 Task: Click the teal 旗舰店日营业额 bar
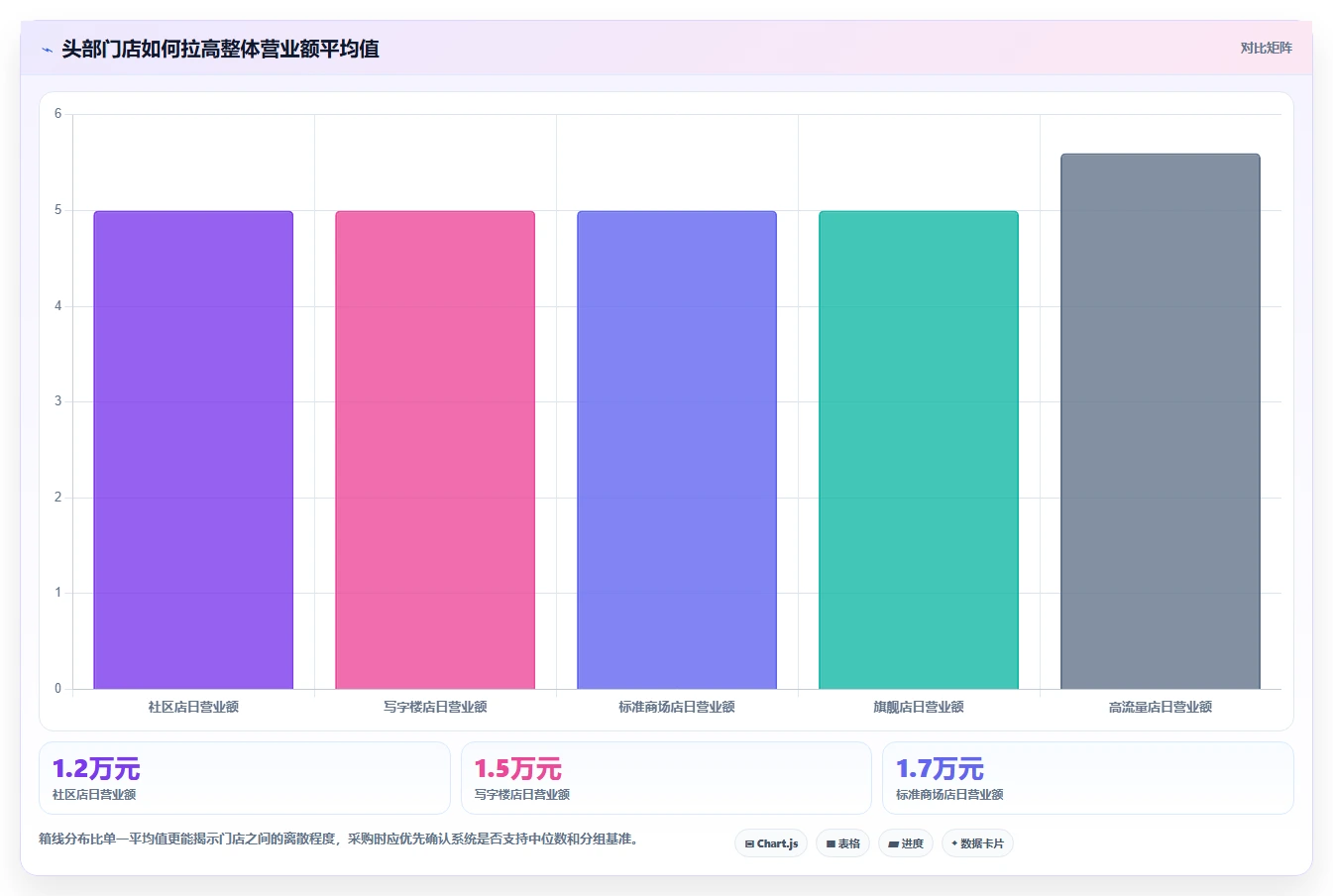tap(919, 450)
